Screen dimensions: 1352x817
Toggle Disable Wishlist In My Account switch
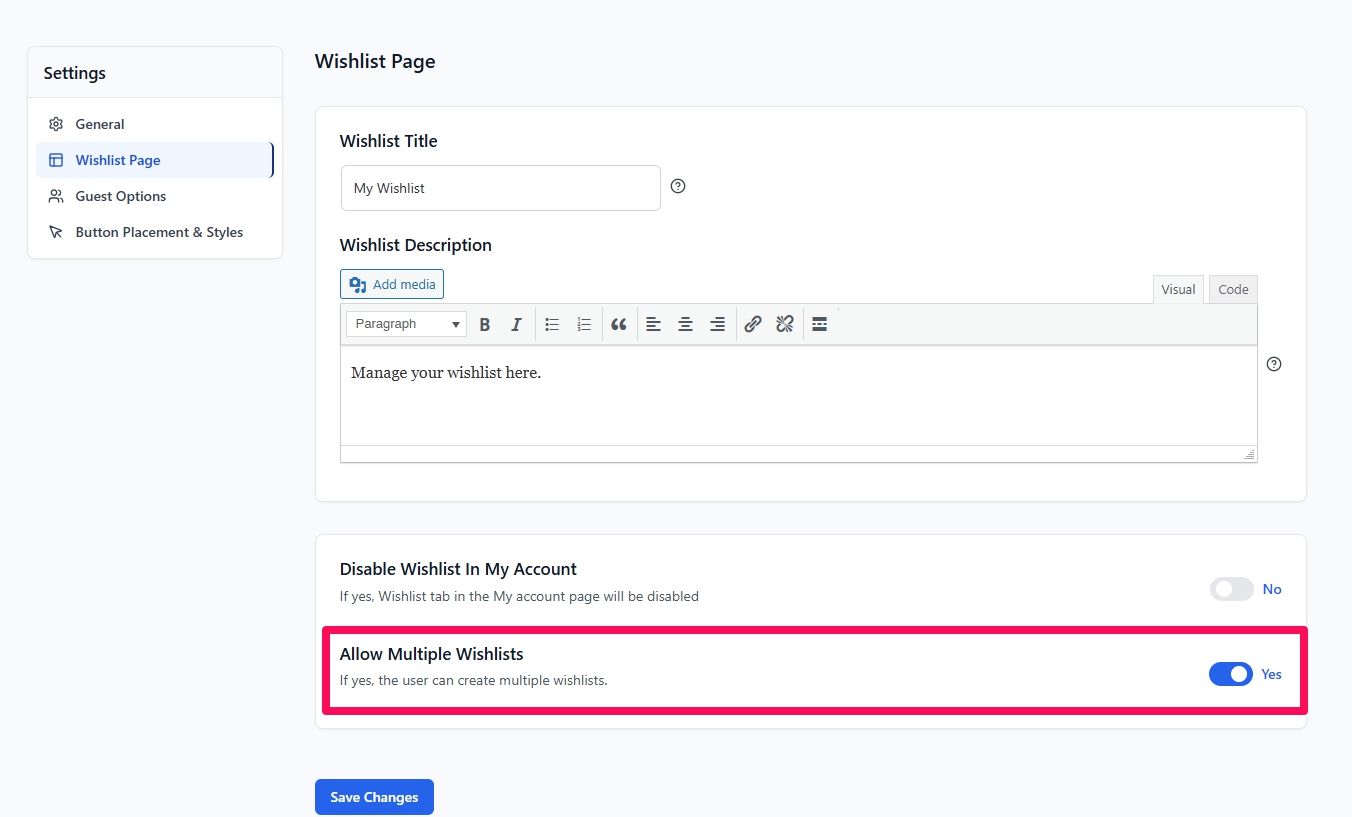(x=1231, y=589)
